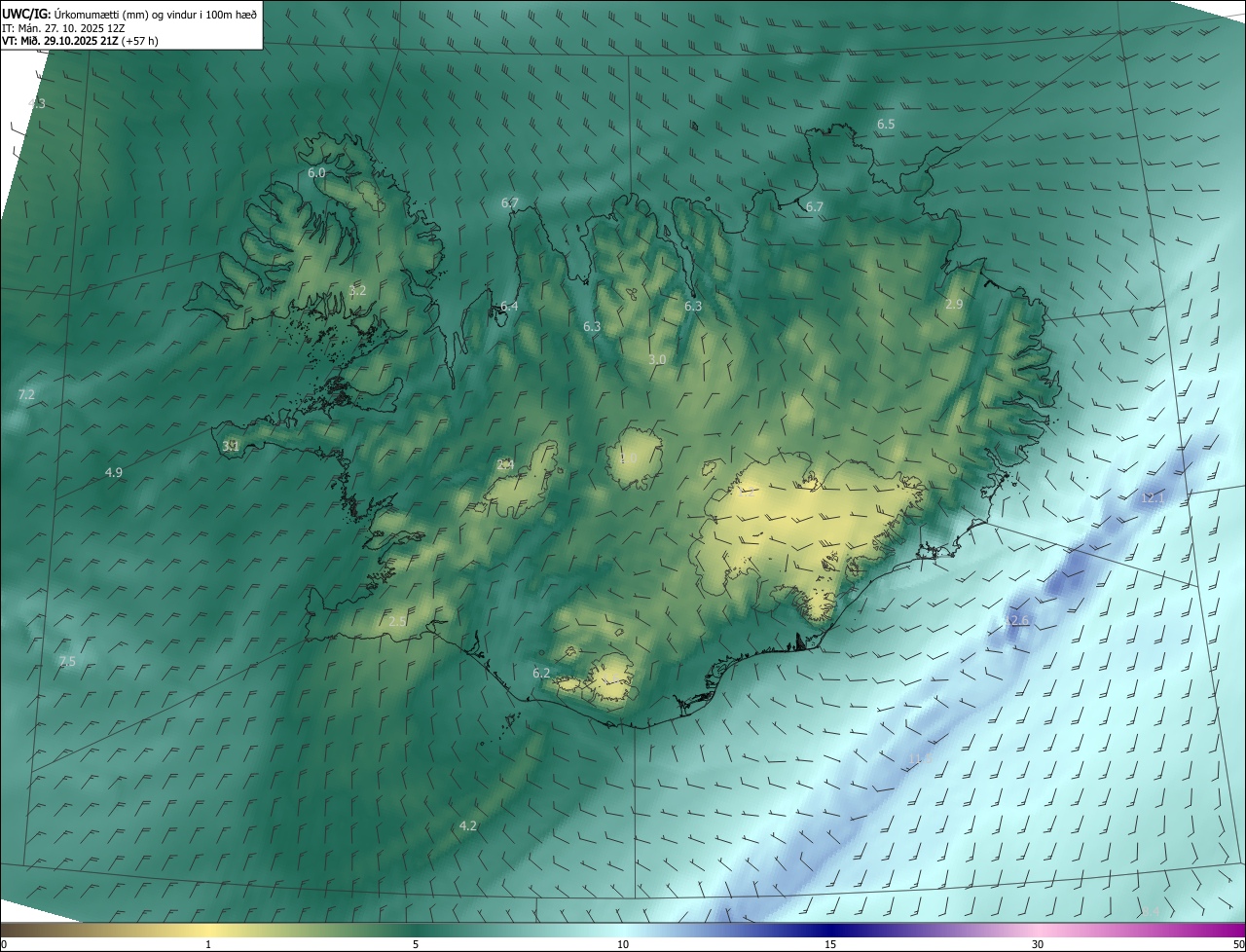Select the 3.1 value label
The width and height of the screenshot is (1246, 952).
231,446
